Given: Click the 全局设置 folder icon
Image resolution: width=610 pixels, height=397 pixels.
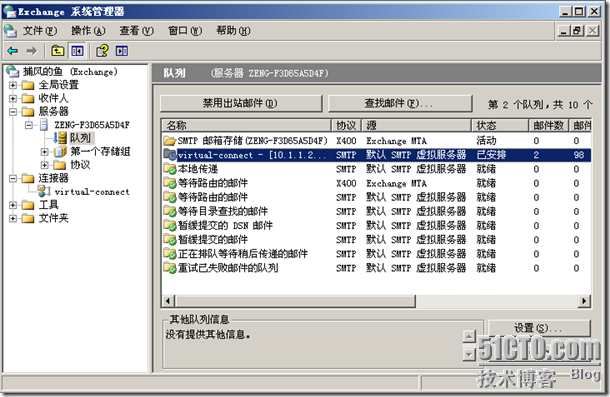Looking at the screenshot, I should pyautogui.click(x=28, y=85).
